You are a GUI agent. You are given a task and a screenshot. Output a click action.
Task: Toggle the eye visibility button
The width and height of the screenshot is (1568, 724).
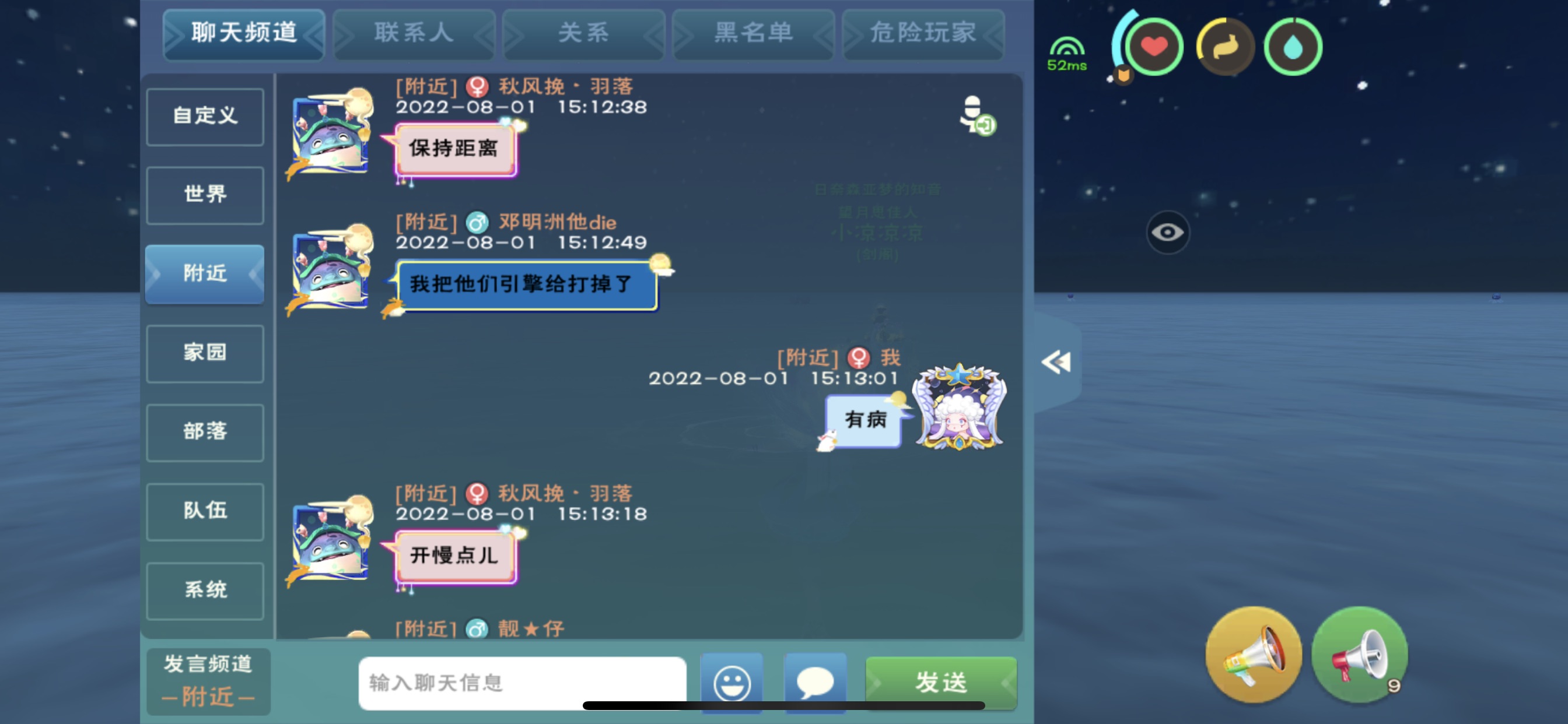tap(1167, 233)
